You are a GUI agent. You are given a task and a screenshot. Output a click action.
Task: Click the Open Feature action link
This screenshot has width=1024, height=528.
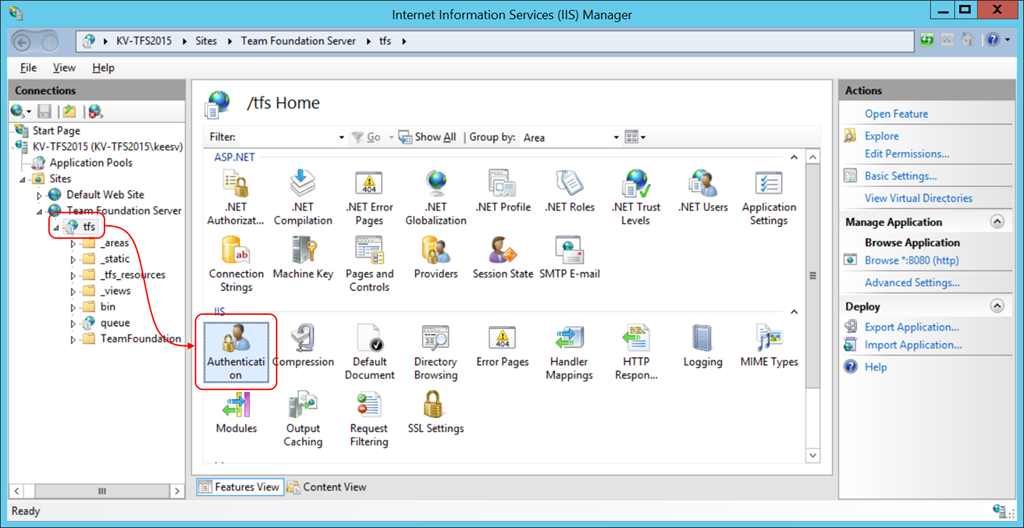coord(896,114)
